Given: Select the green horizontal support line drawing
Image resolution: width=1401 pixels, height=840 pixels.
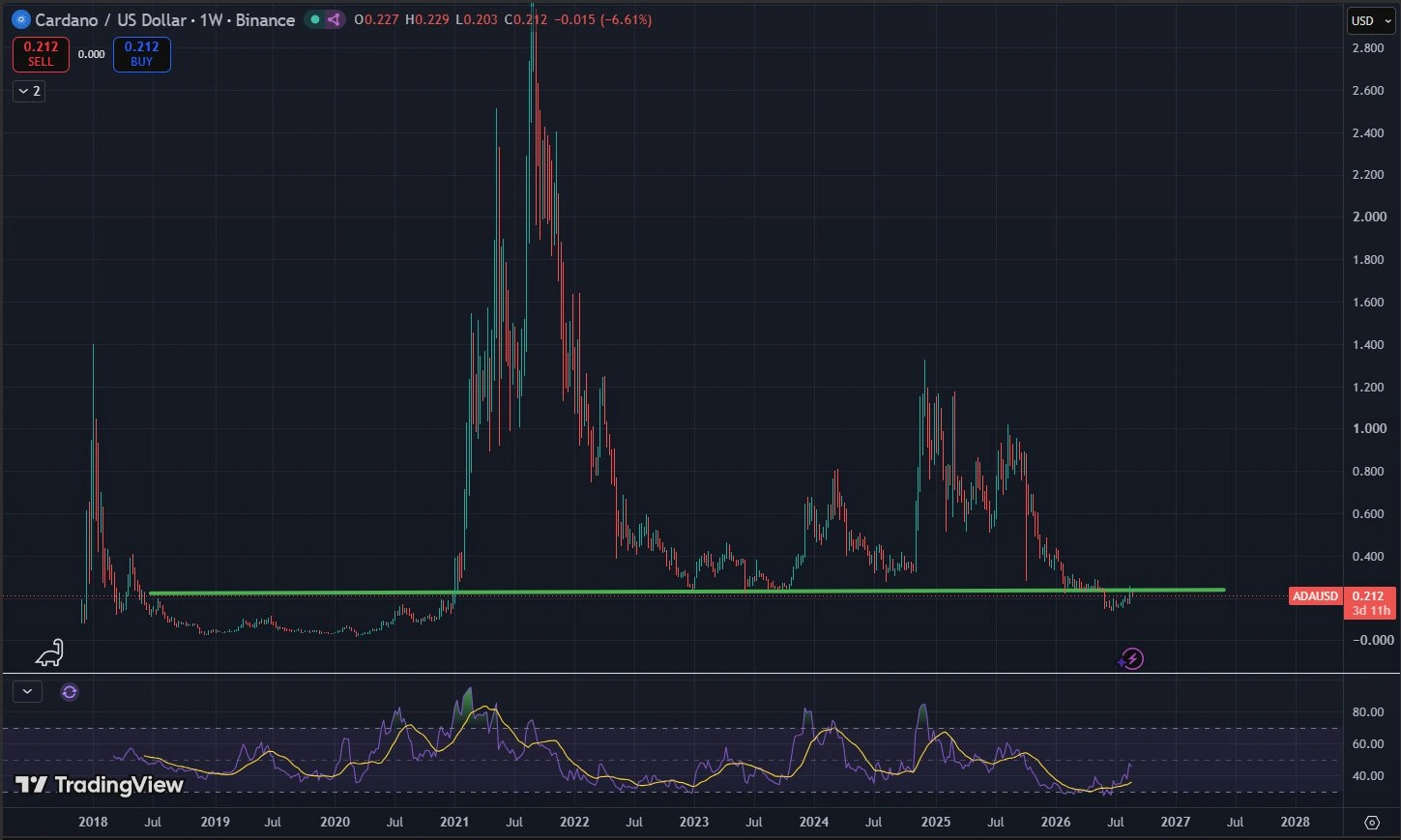Looking at the screenshot, I should click(x=686, y=592).
